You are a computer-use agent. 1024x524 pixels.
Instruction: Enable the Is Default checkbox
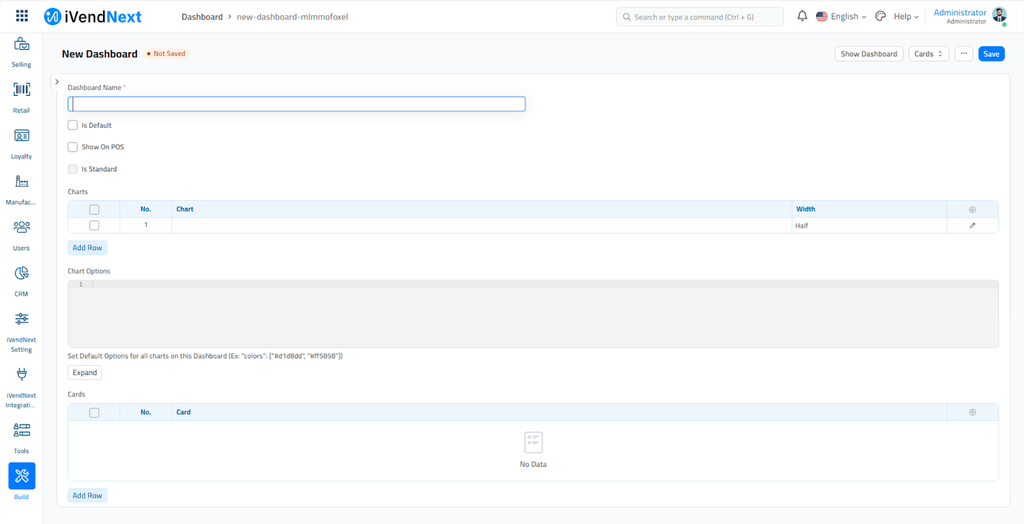(73, 125)
